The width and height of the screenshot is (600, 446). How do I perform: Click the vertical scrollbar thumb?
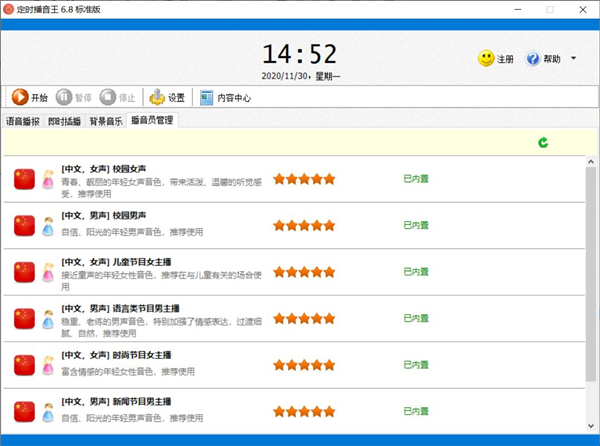tap(591, 274)
